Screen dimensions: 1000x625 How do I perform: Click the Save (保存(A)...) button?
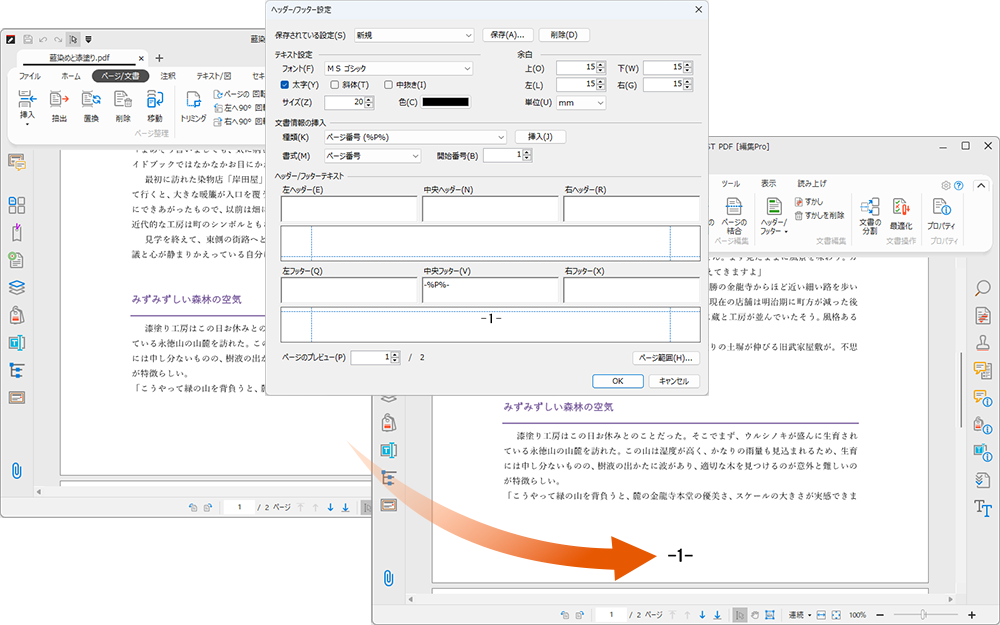click(508, 35)
